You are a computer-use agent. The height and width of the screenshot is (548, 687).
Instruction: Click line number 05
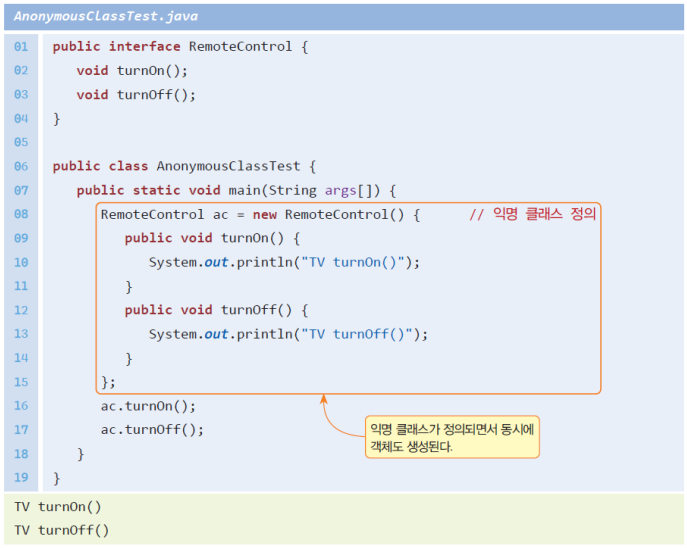21,142
